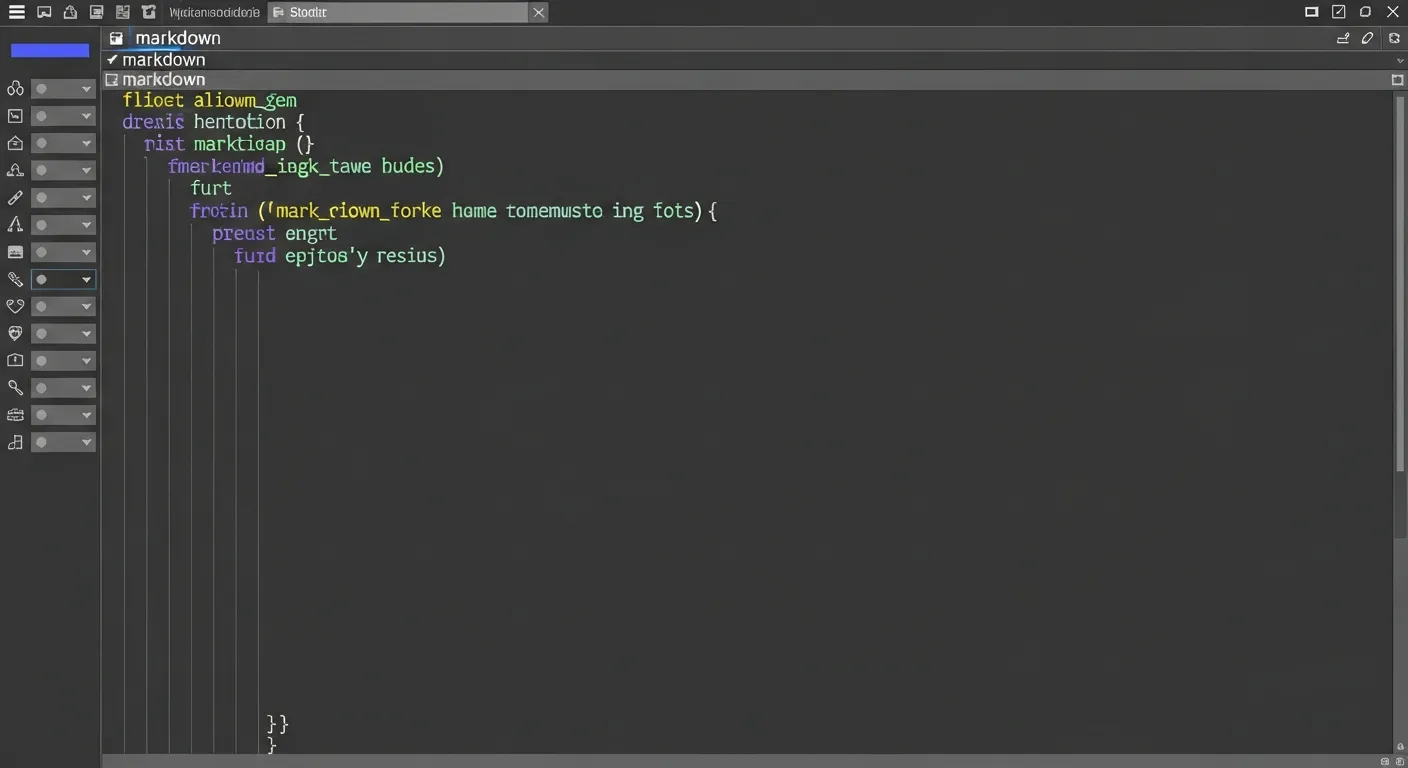Image resolution: width=1408 pixels, height=768 pixels.
Task: Toggle the dot beside the toolbox briefcase tool
Action: [x=41, y=414]
